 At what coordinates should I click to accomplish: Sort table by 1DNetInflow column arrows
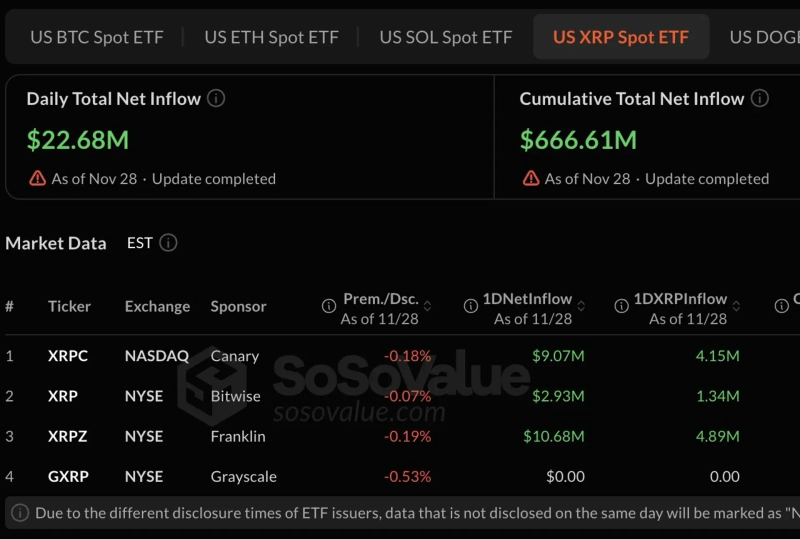(x=581, y=307)
